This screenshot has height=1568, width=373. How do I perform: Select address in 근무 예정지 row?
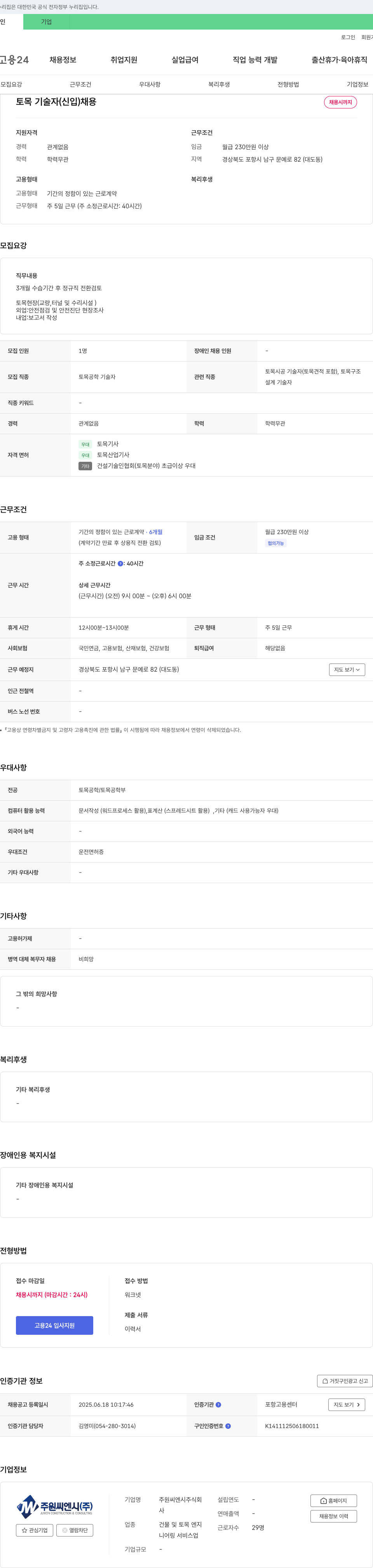click(x=128, y=670)
